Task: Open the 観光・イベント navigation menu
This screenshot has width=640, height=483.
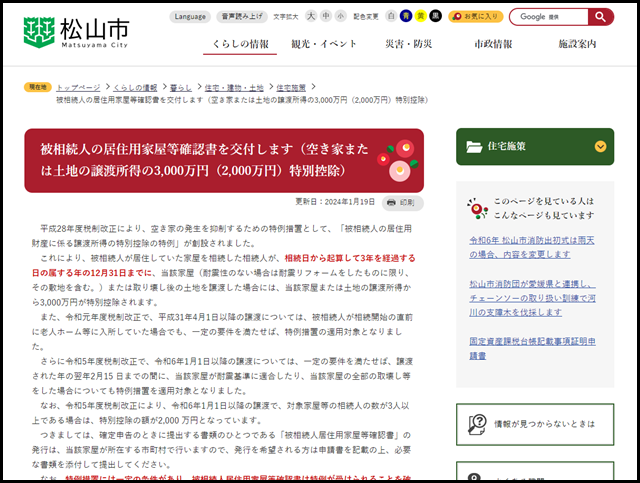Action: coord(324,45)
